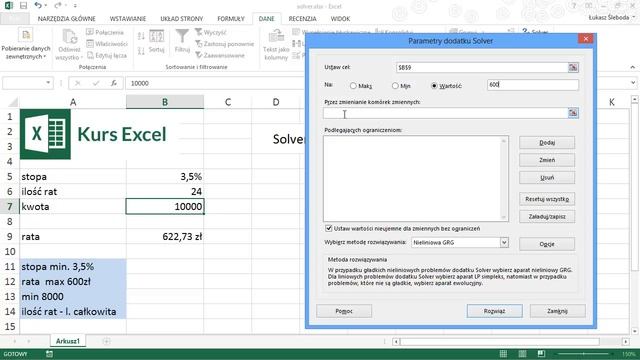640x360 pixels.
Task: Switch to Page Break Preview in status bar
Action: pyautogui.click(x=541, y=354)
